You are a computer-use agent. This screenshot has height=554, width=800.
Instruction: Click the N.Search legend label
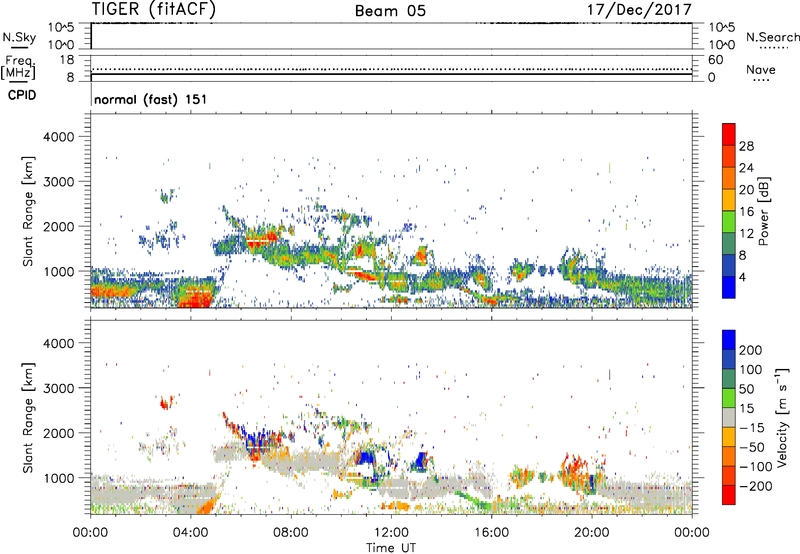click(773, 37)
